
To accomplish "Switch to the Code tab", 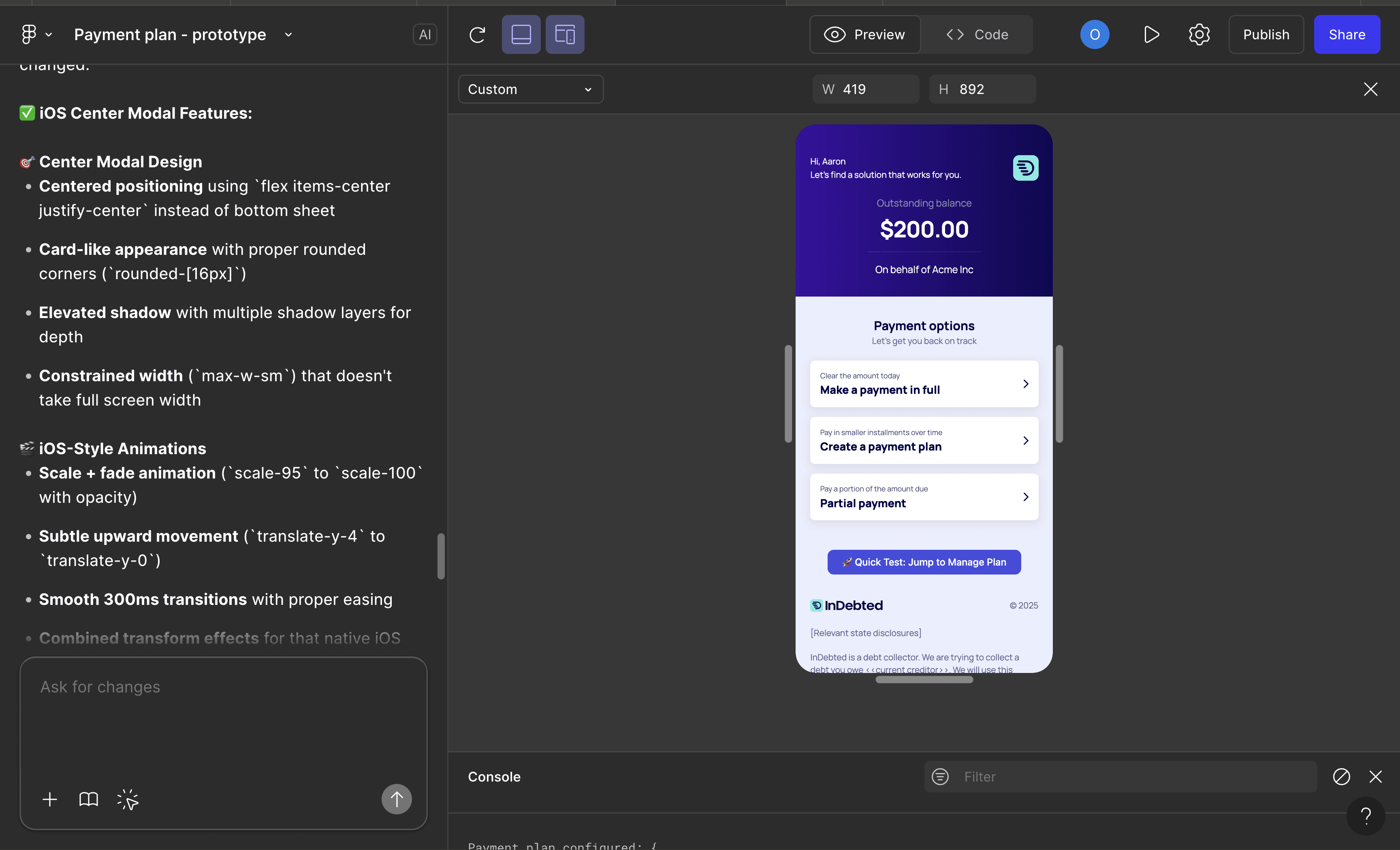I will (x=977, y=35).
